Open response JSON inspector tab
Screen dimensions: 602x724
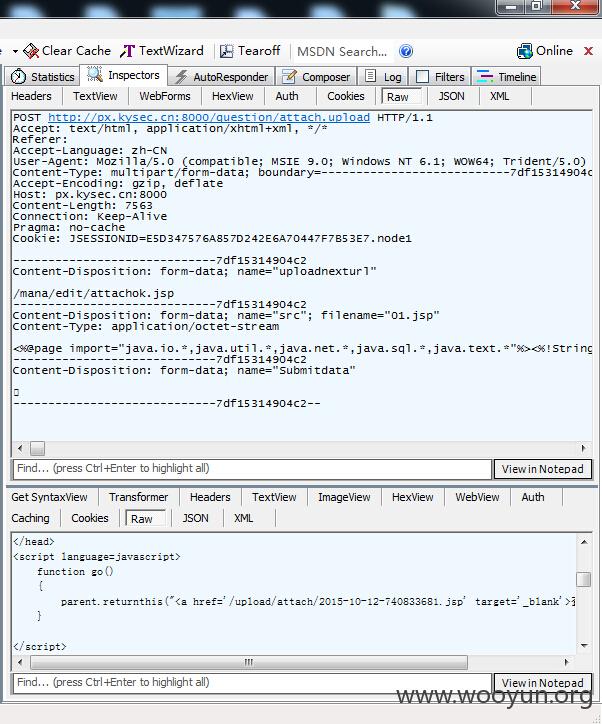(195, 518)
